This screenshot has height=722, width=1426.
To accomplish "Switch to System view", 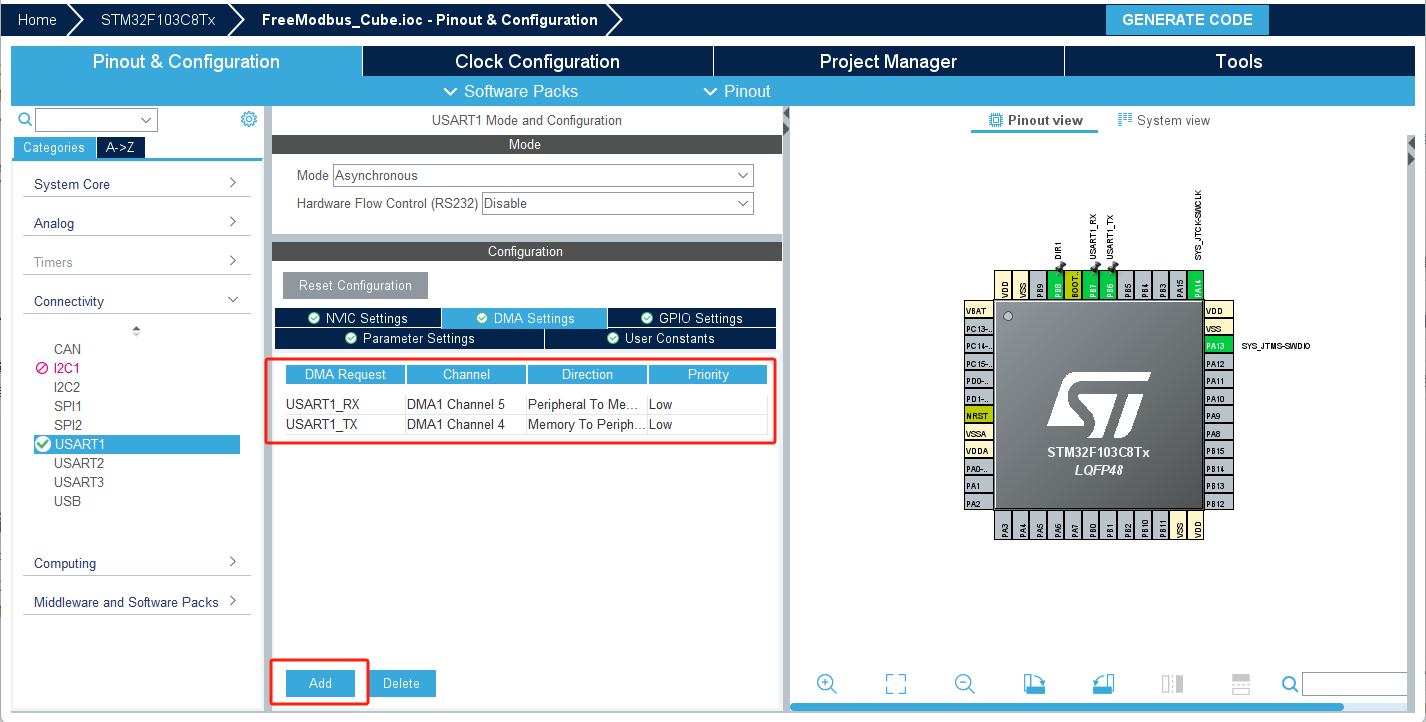I will point(1164,120).
